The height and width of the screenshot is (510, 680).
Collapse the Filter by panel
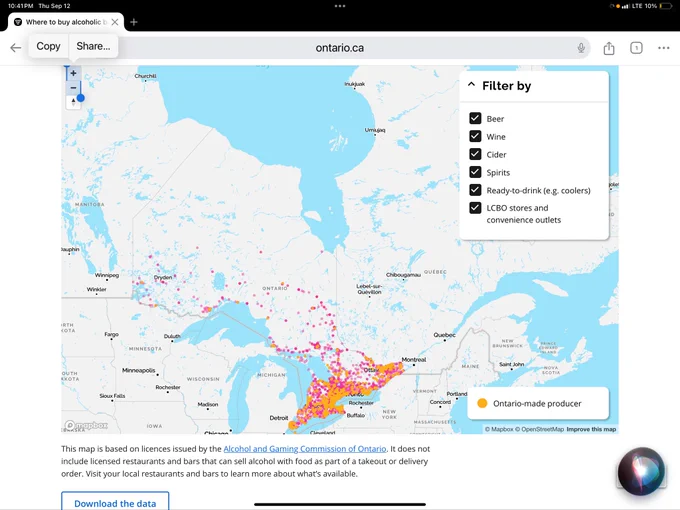click(471, 85)
